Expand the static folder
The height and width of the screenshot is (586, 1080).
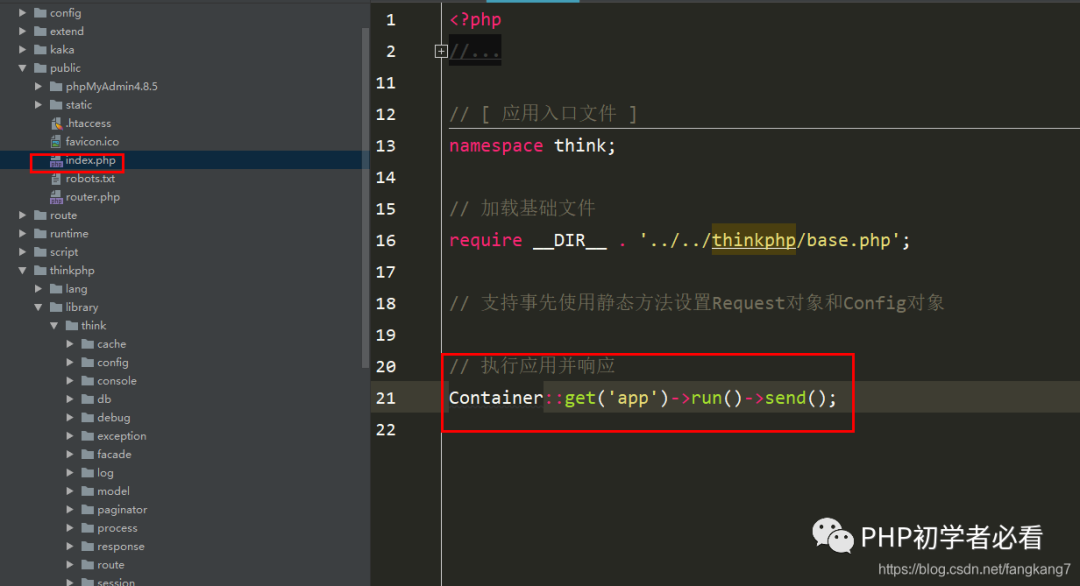[x=39, y=105]
